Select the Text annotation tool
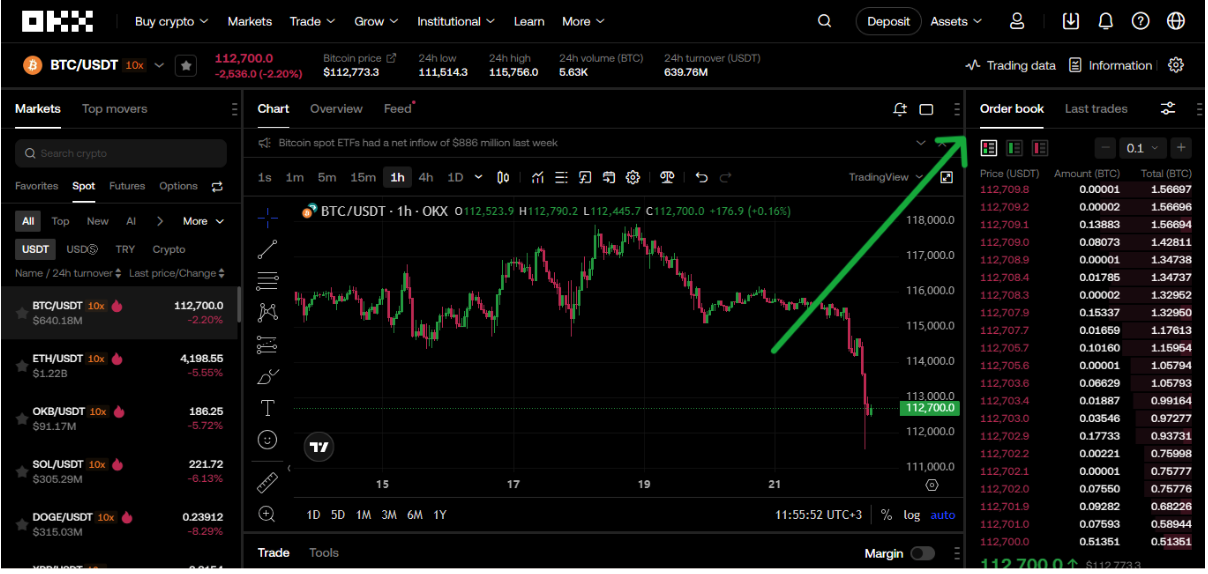Image resolution: width=1208 pixels, height=574 pixels. tap(267, 408)
